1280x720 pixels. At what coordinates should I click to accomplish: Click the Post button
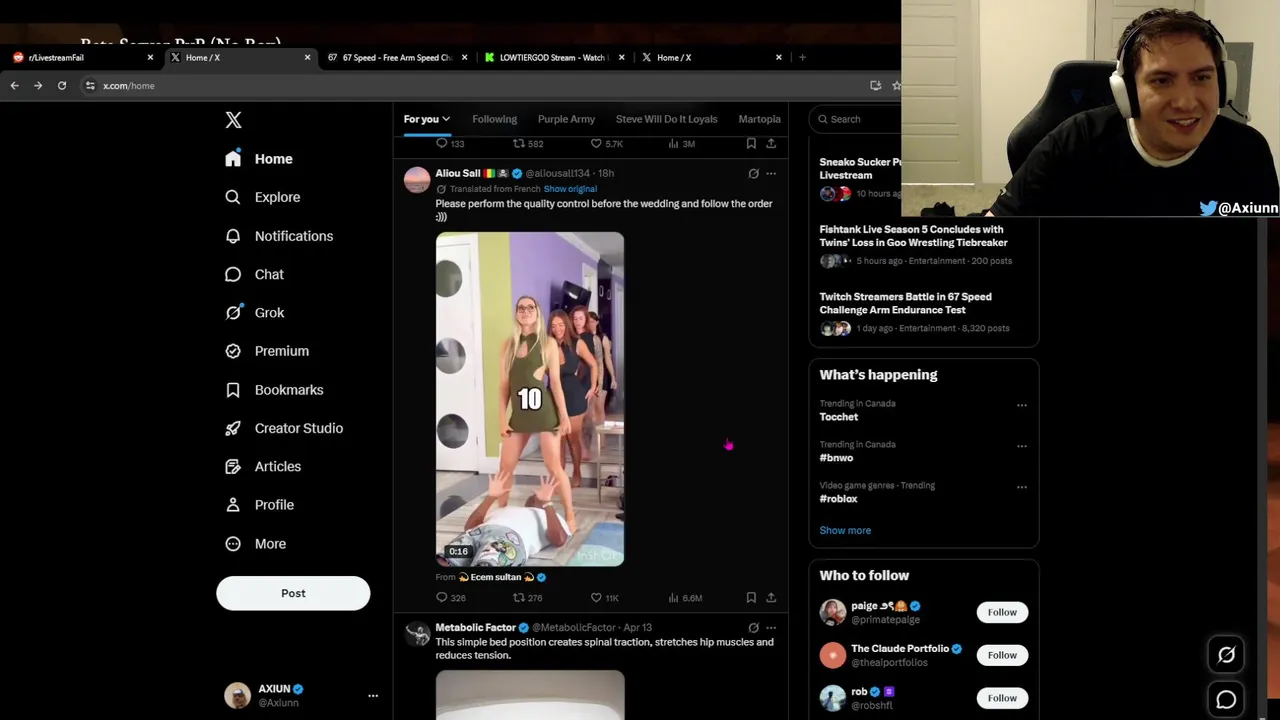pos(293,593)
